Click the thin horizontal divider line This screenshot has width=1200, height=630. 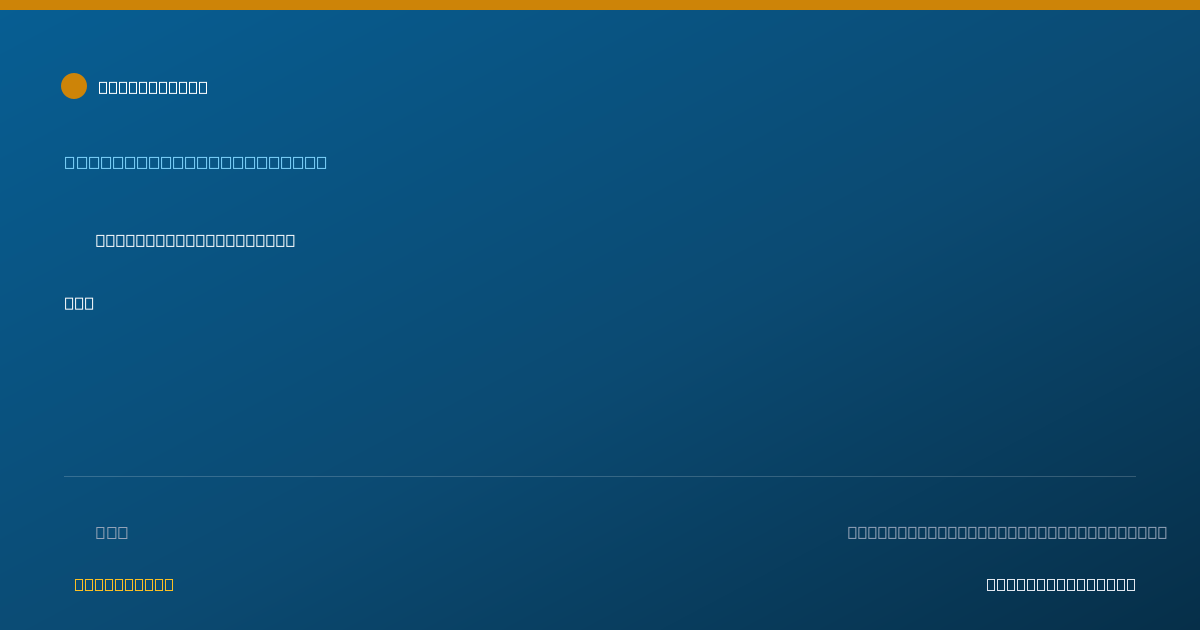click(600, 476)
